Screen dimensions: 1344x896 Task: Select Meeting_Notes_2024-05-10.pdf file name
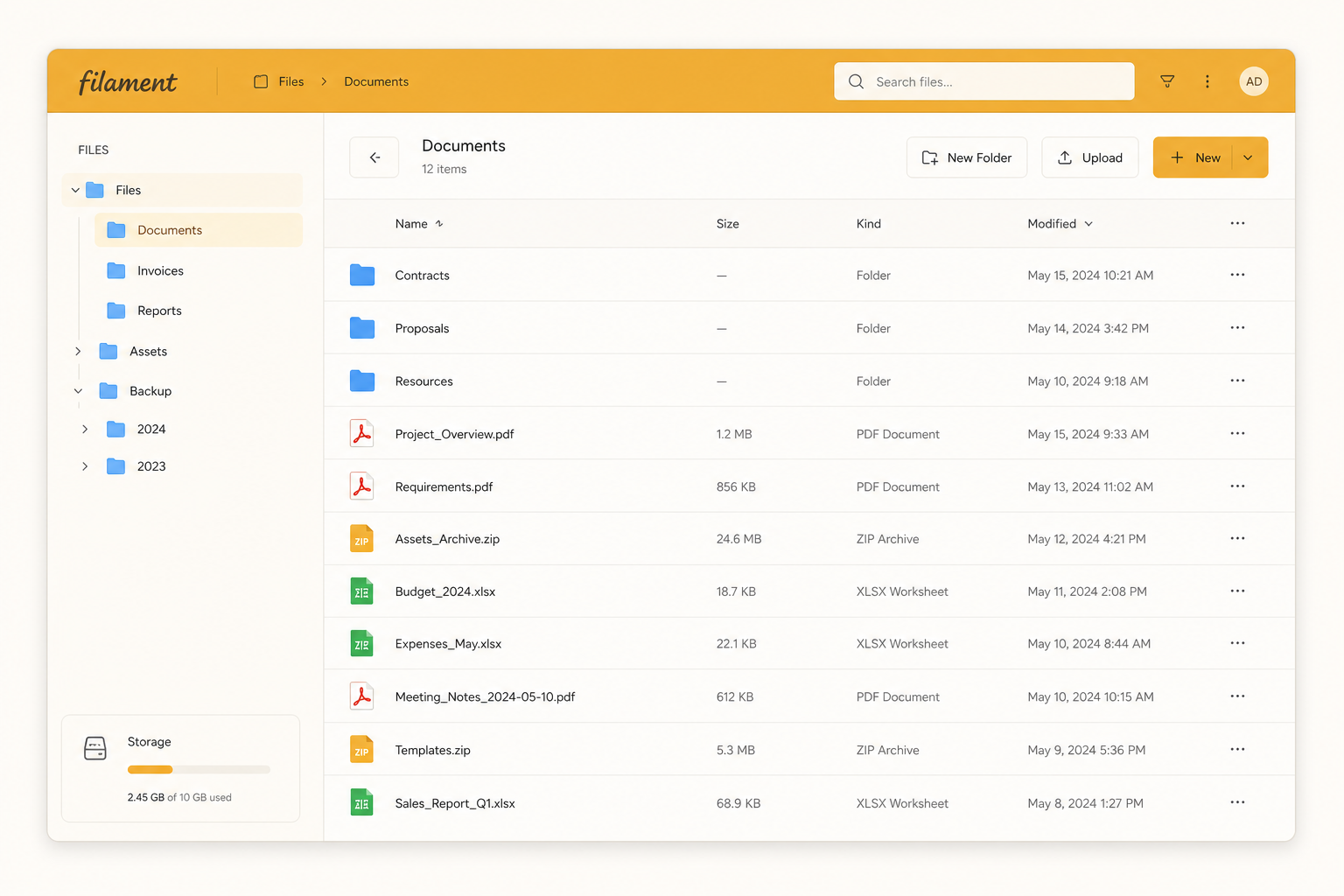pyautogui.click(x=485, y=696)
